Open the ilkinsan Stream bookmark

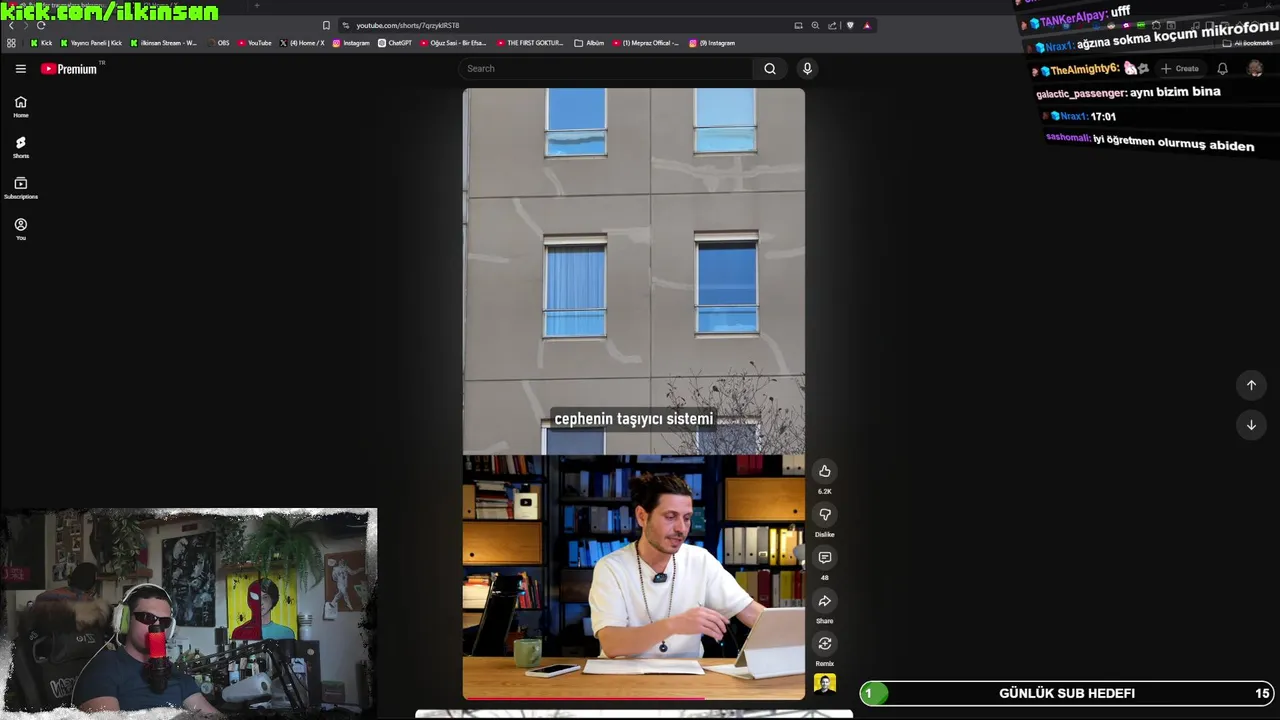[x=164, y=43]
